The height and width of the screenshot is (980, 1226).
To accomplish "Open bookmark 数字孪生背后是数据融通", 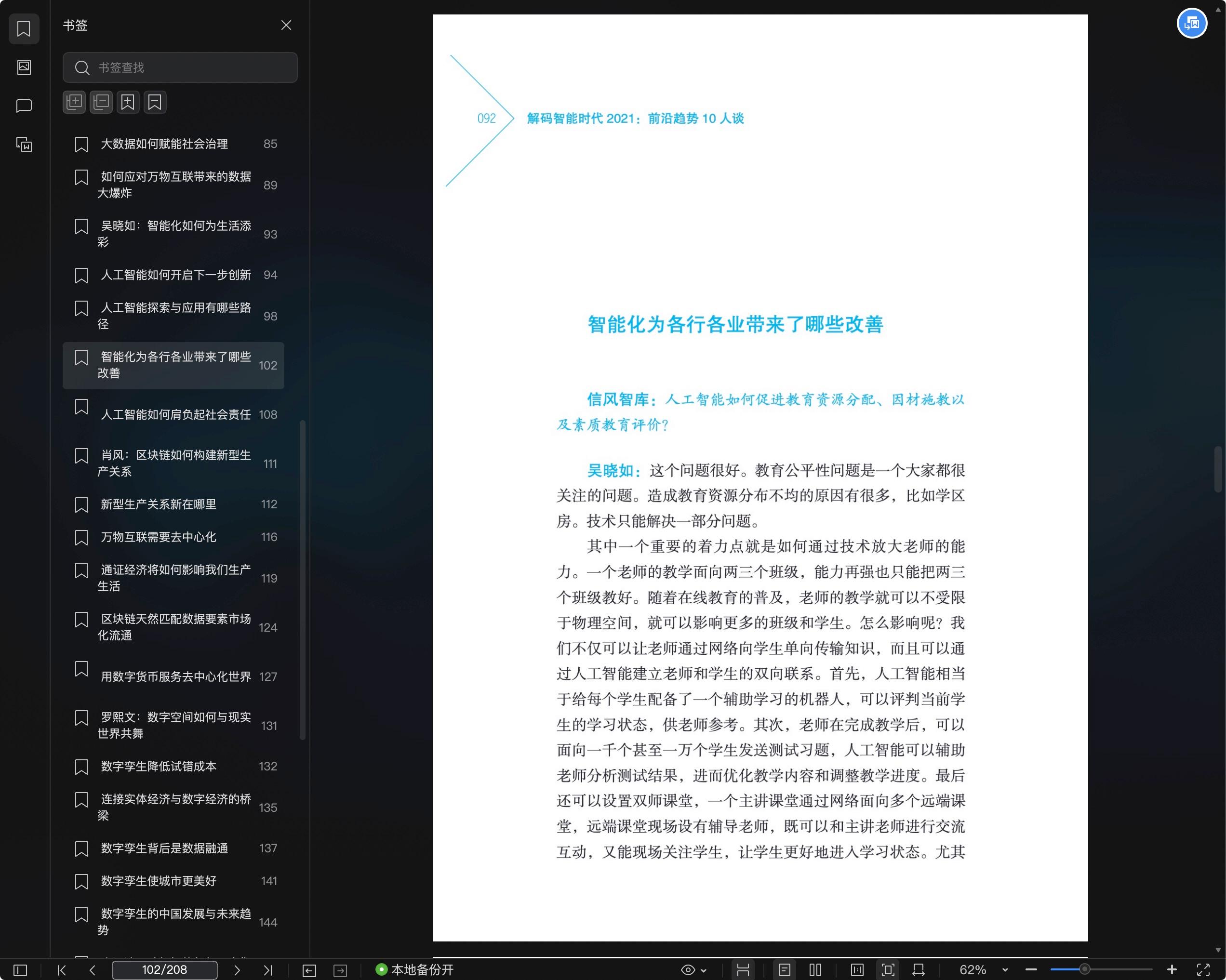I will coord(173,848).
